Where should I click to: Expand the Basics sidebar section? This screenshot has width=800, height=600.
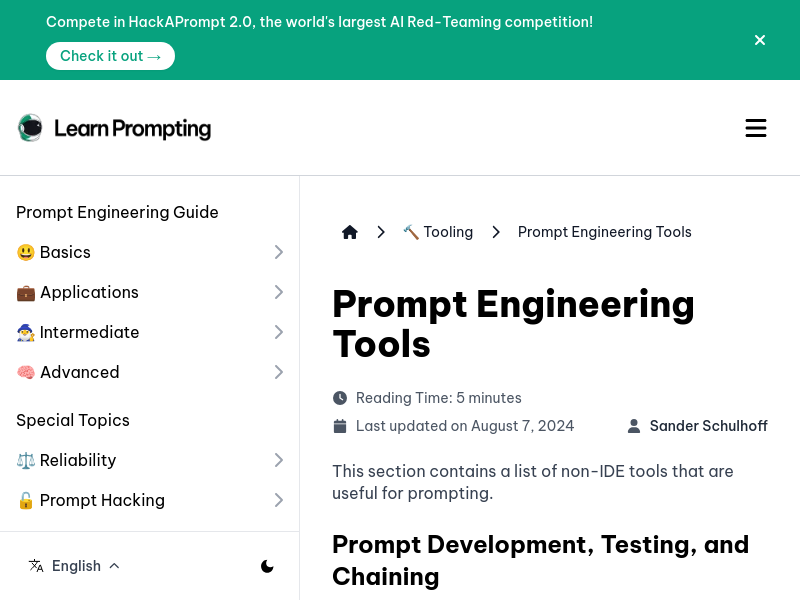[279, 252]
